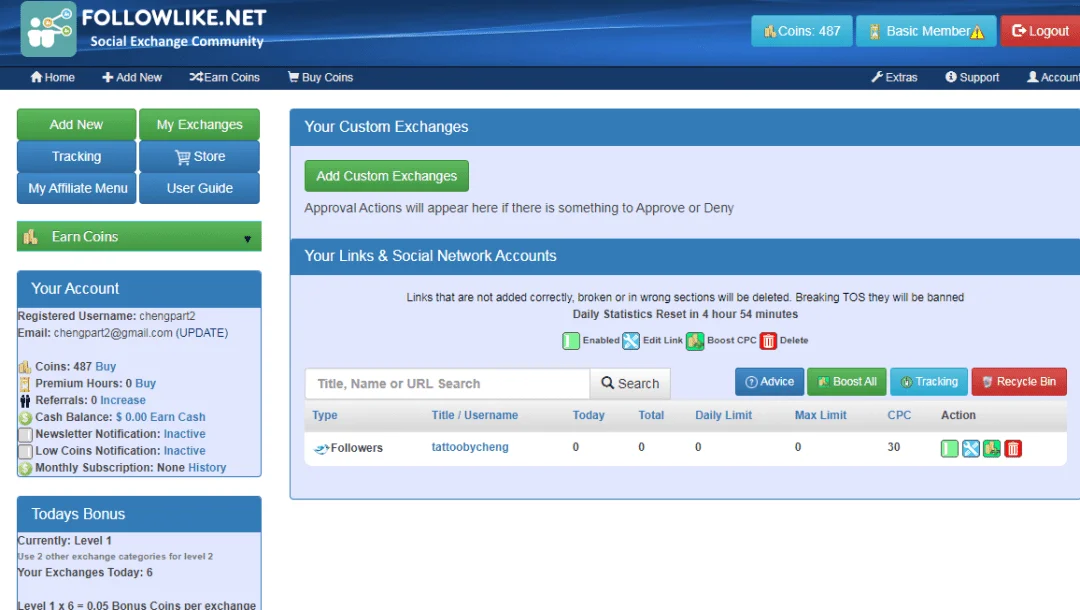Click the Edit Link legend icon
The image size is (1080, 610).
click(x=631, y=341)
